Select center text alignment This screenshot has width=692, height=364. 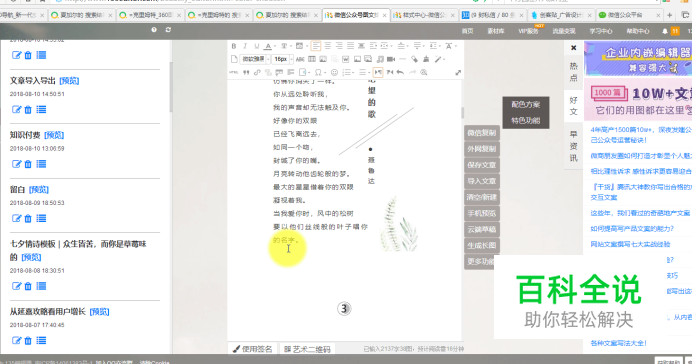pos(327,46)
